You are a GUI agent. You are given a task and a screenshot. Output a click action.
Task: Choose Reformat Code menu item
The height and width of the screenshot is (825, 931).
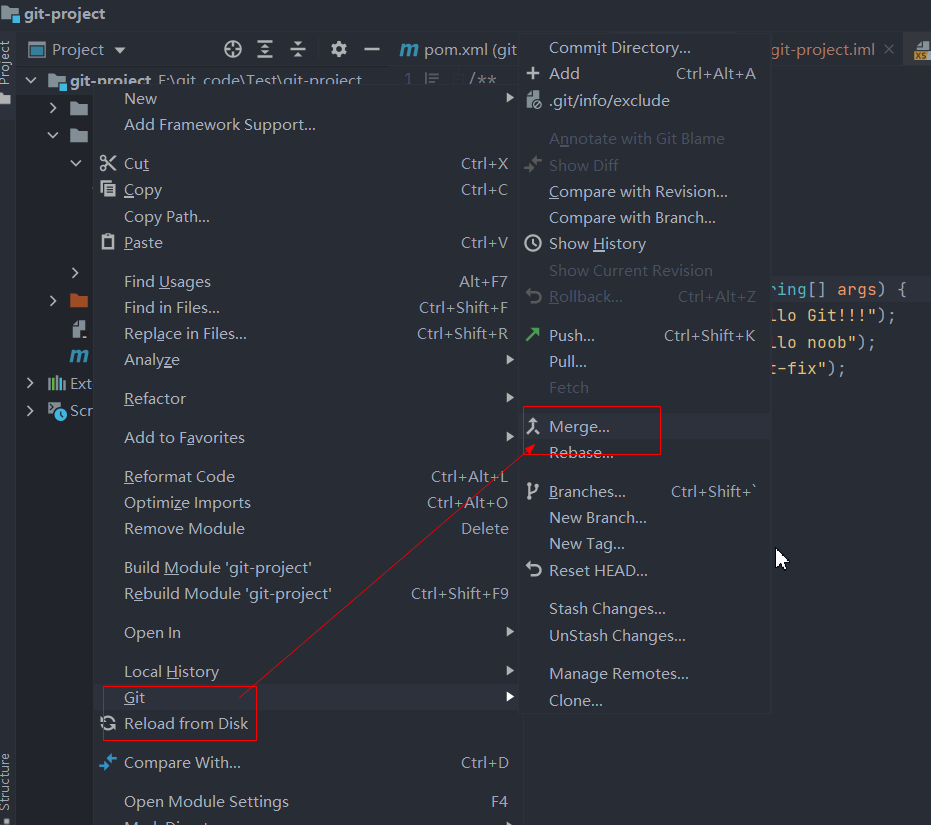(307, 476)
